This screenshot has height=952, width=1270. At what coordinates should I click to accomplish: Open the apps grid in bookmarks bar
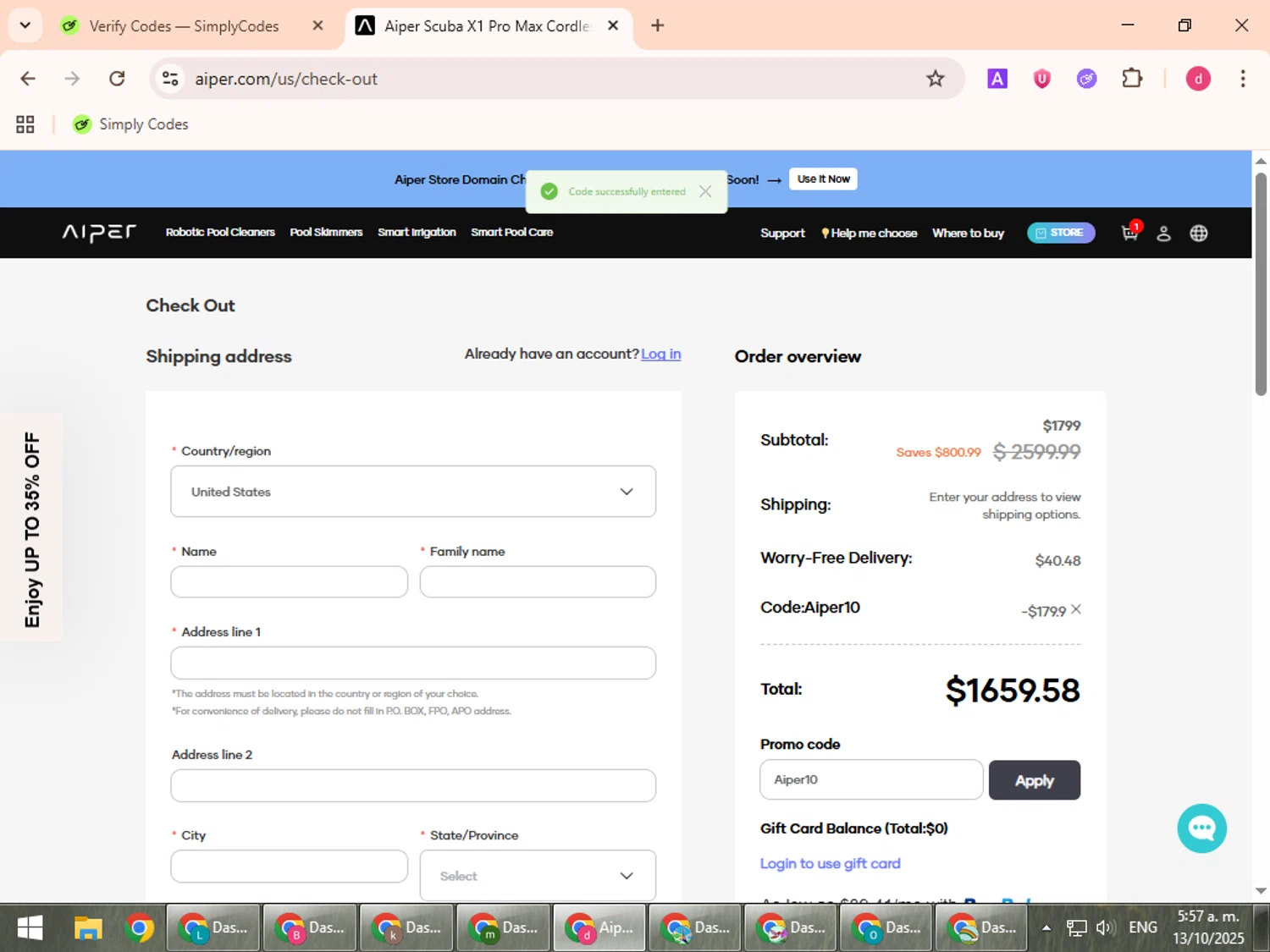click(x=25, y=124)
